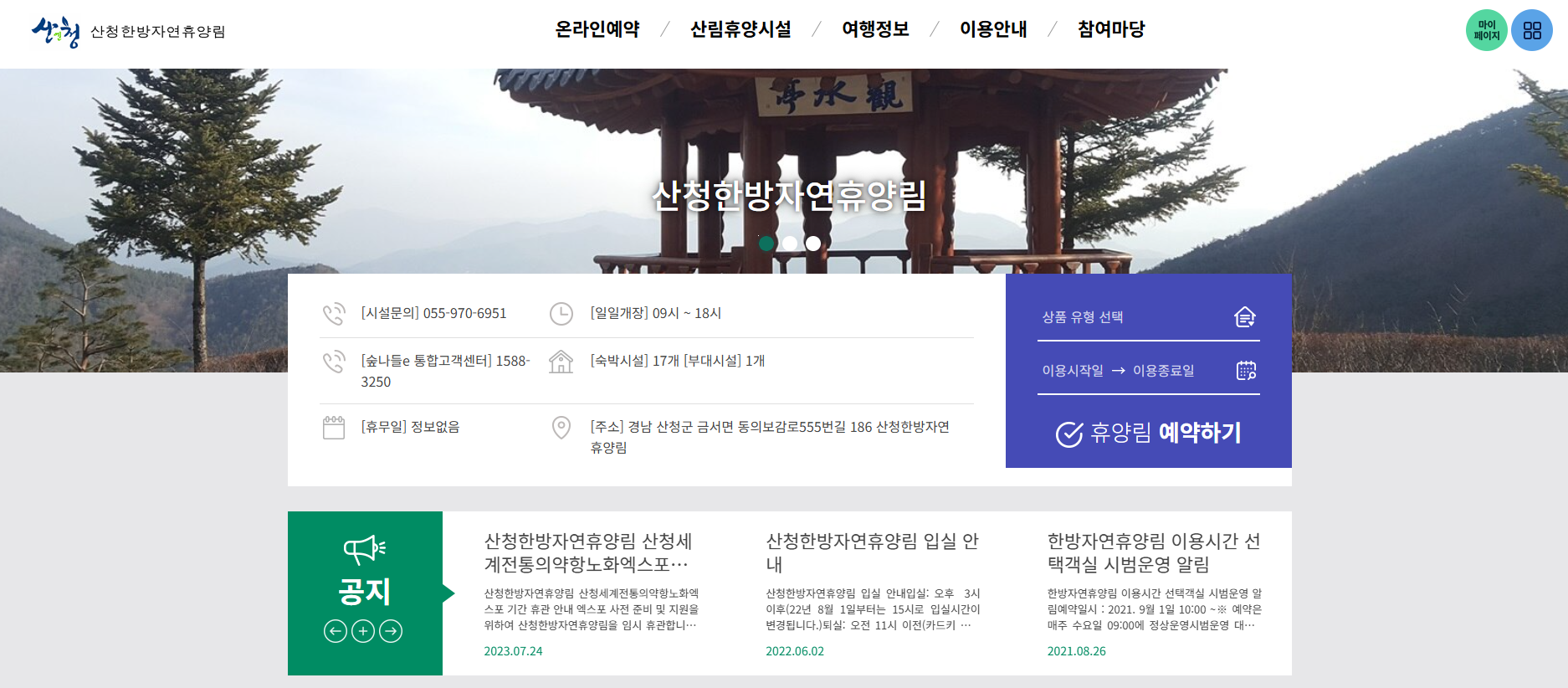Click the notice date 2021.08.26
1568x688 pixels.
point(1077,651)
